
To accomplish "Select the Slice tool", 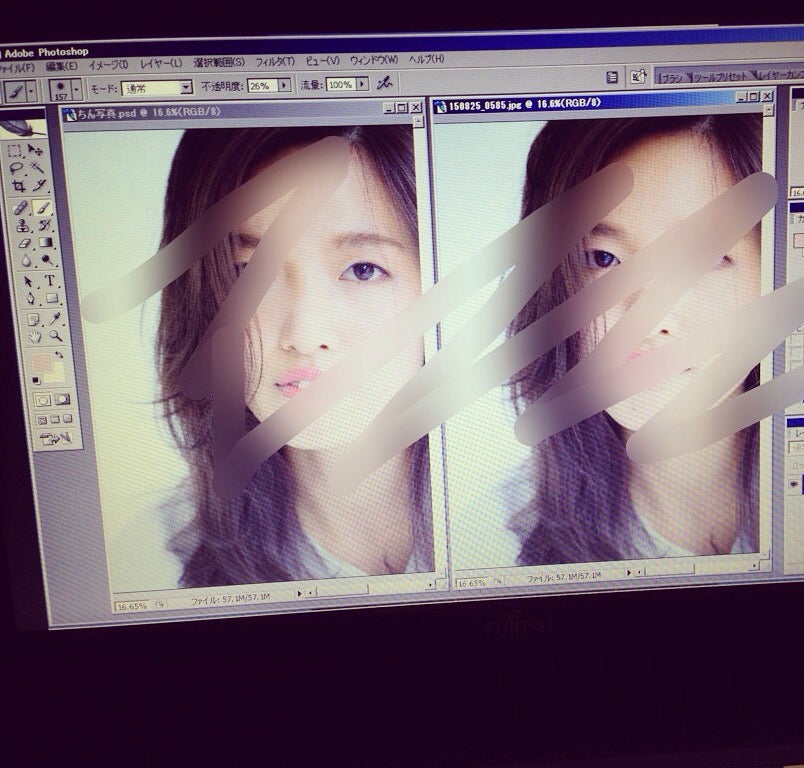I will click(x=39, y=185).
